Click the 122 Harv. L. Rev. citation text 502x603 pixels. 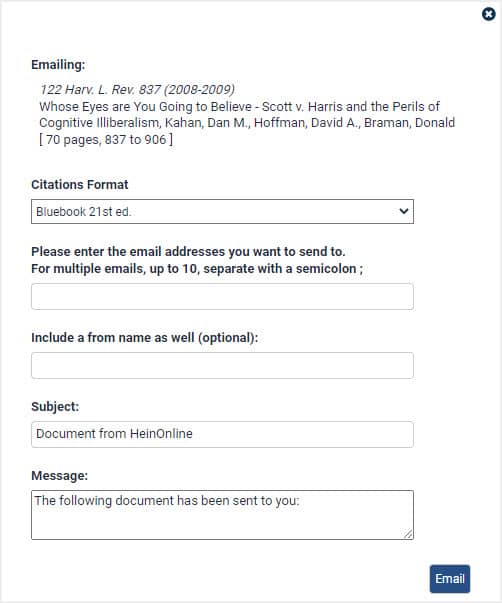pos(137,90)
